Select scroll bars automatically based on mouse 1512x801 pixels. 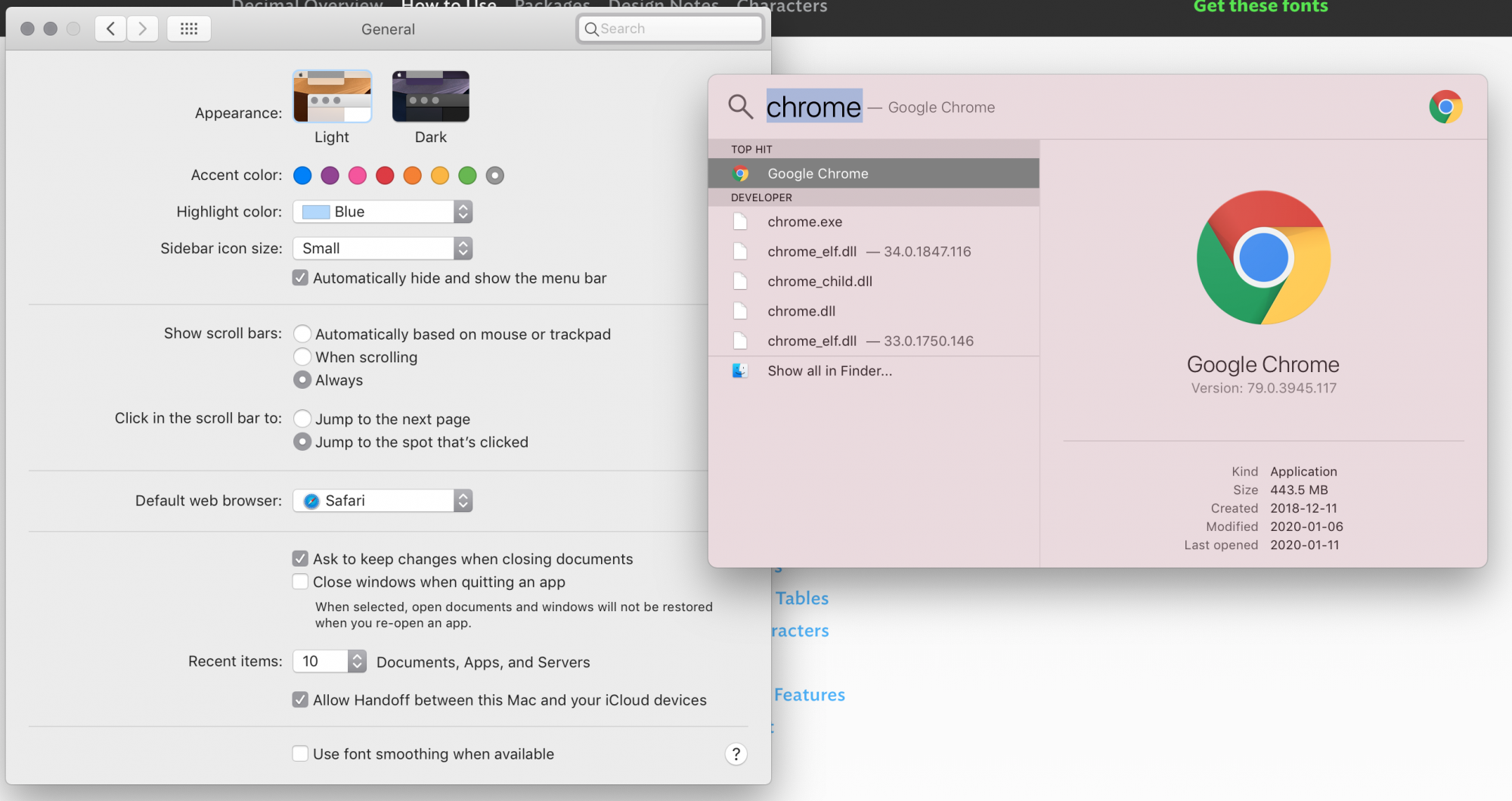click(x=302, y=334)
